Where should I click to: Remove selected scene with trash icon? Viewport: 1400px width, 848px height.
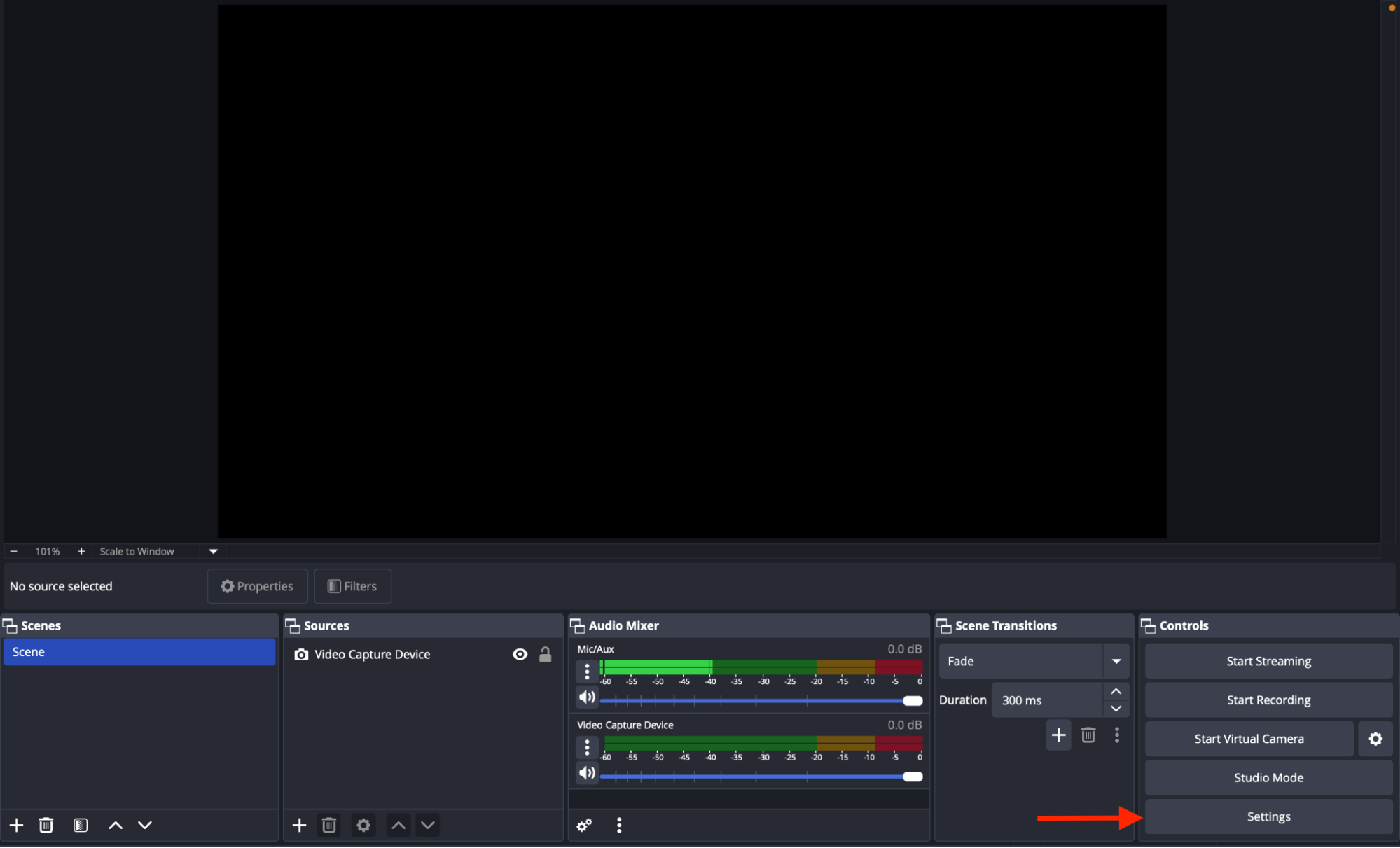coord(46,826)
